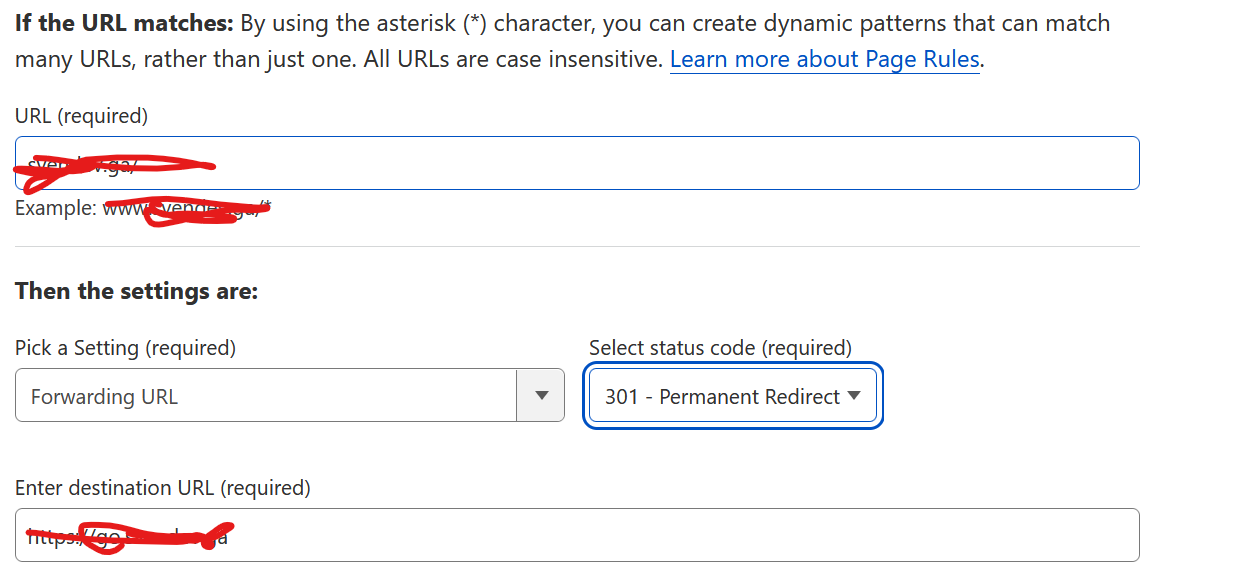Click the "Then the settings are:" heading
This screenshot has height=570, width=1251.
136,292
